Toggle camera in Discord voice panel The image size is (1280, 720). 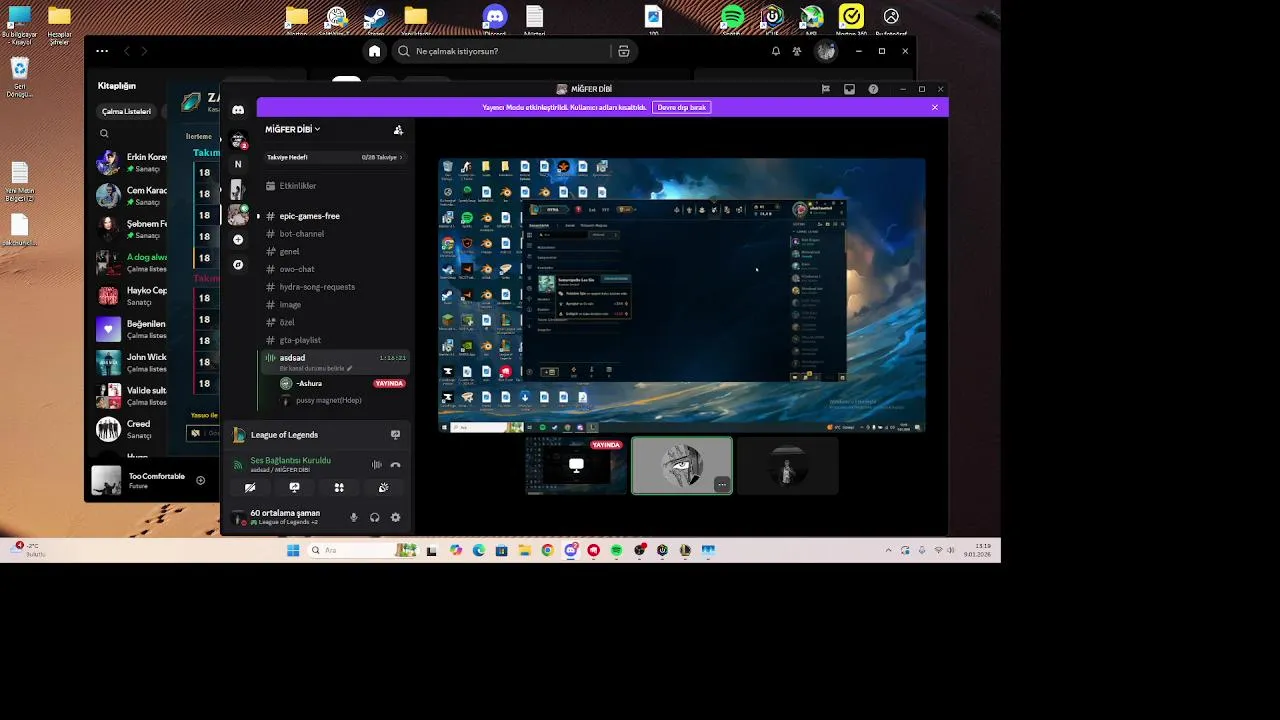pyautogui.click(x=250, y=488)
